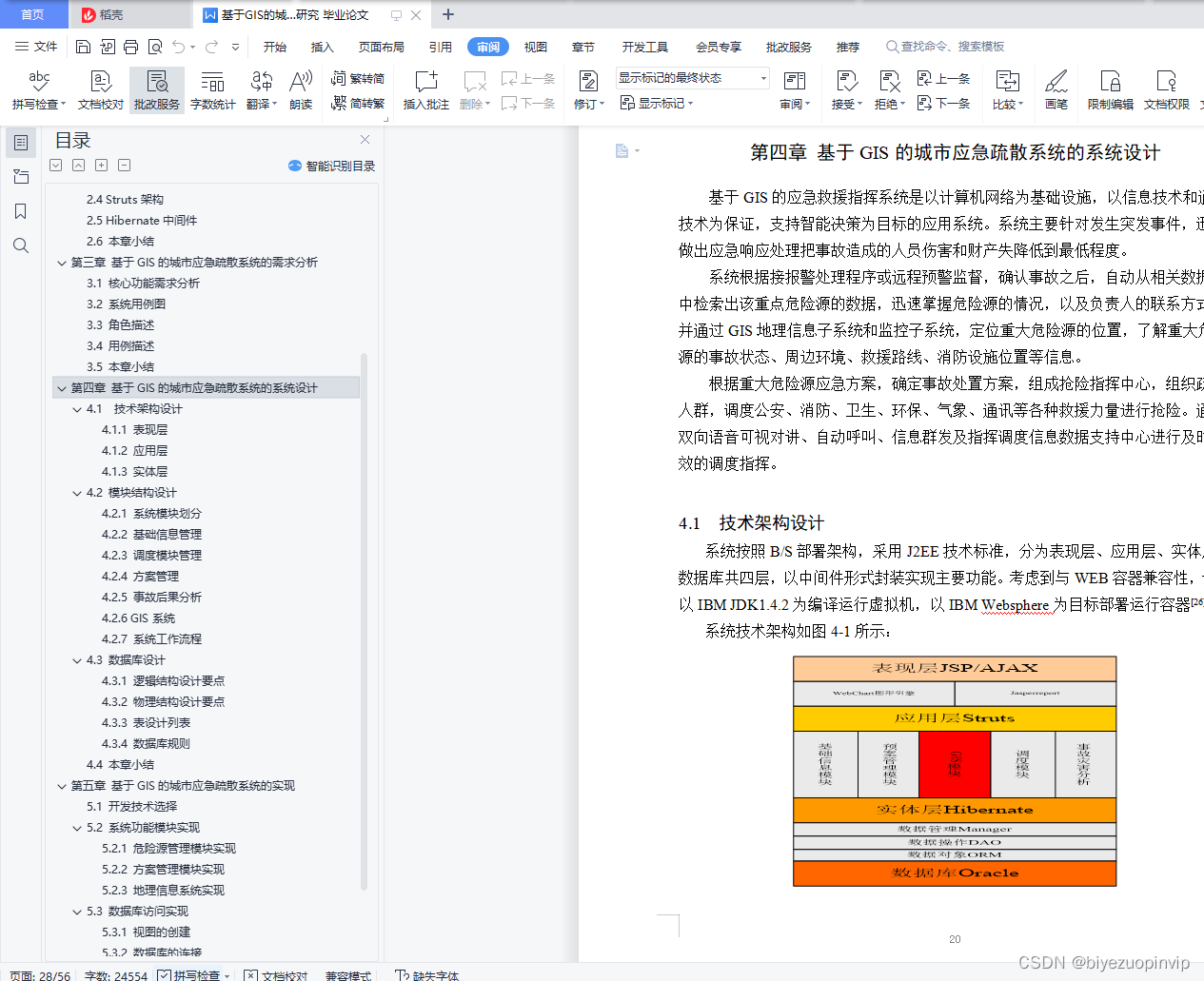Select 4.3.4 数据库规则 in outline
This screenshot has height=981, width=1204.
coord(146,744)
